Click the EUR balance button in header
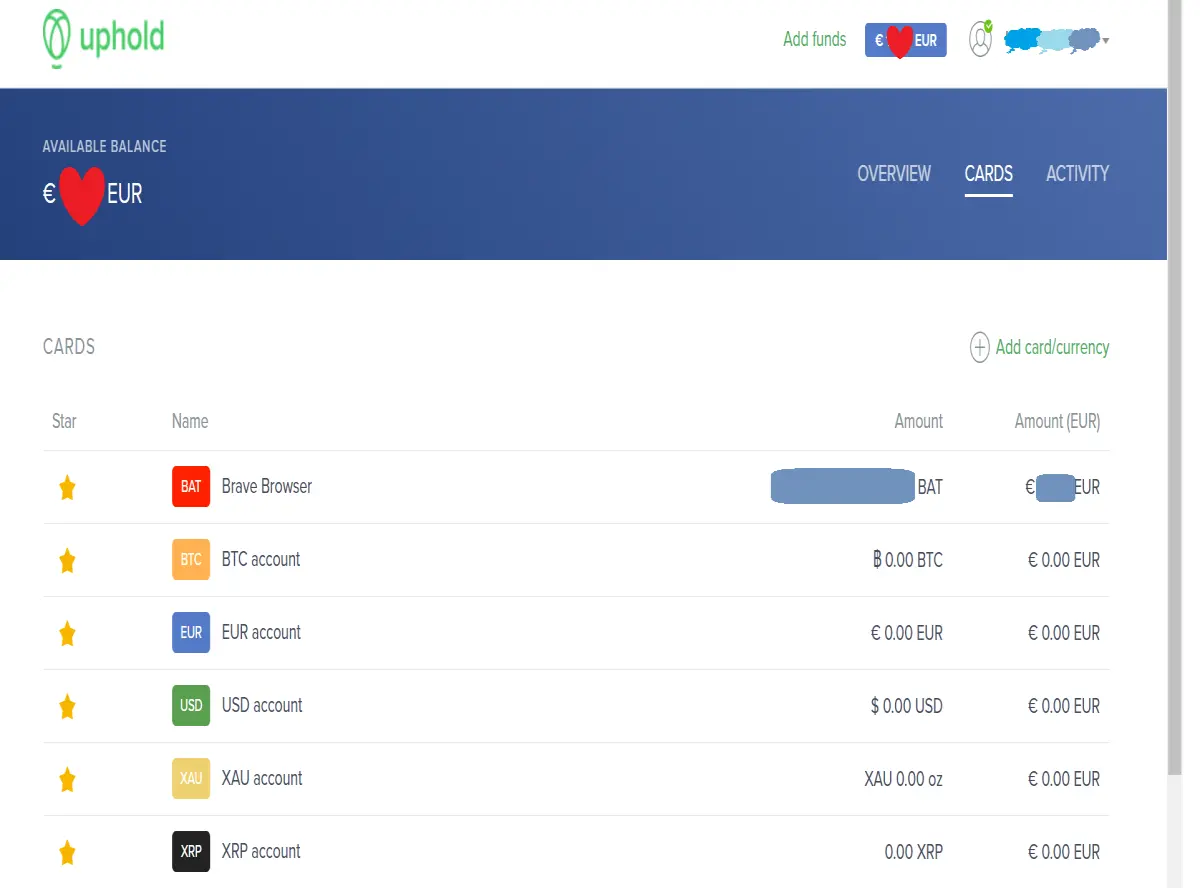Image resolution: width=1200 pixels, height=888 pixels. pyautogui.click(x=905, y=40)
